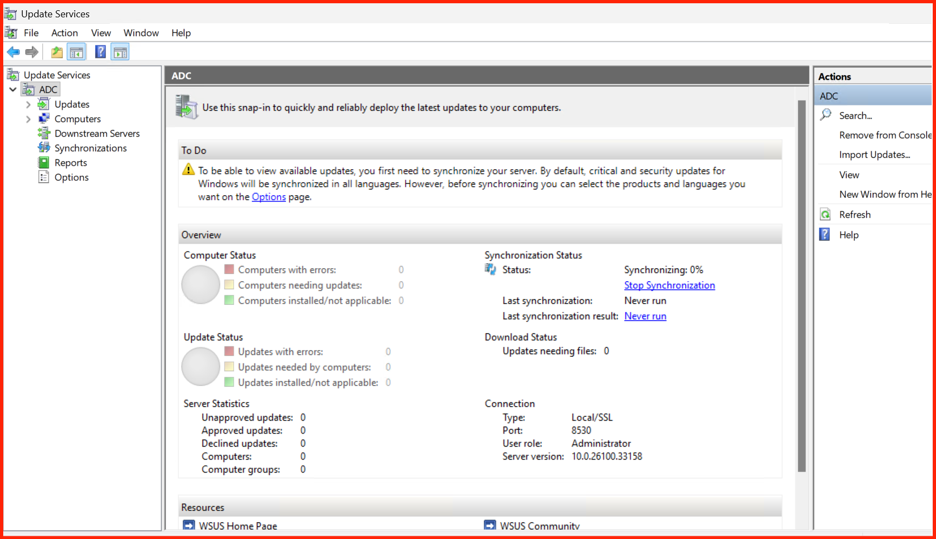Viewport: 936px width, 539px height.
Task: Click the Downstream Servers node icon
Action: coord(44,133)
